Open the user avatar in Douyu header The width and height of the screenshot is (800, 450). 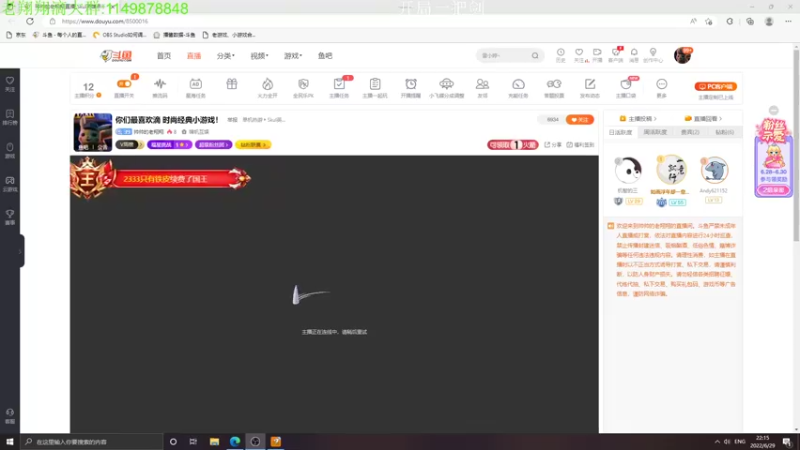pos(682,55)
